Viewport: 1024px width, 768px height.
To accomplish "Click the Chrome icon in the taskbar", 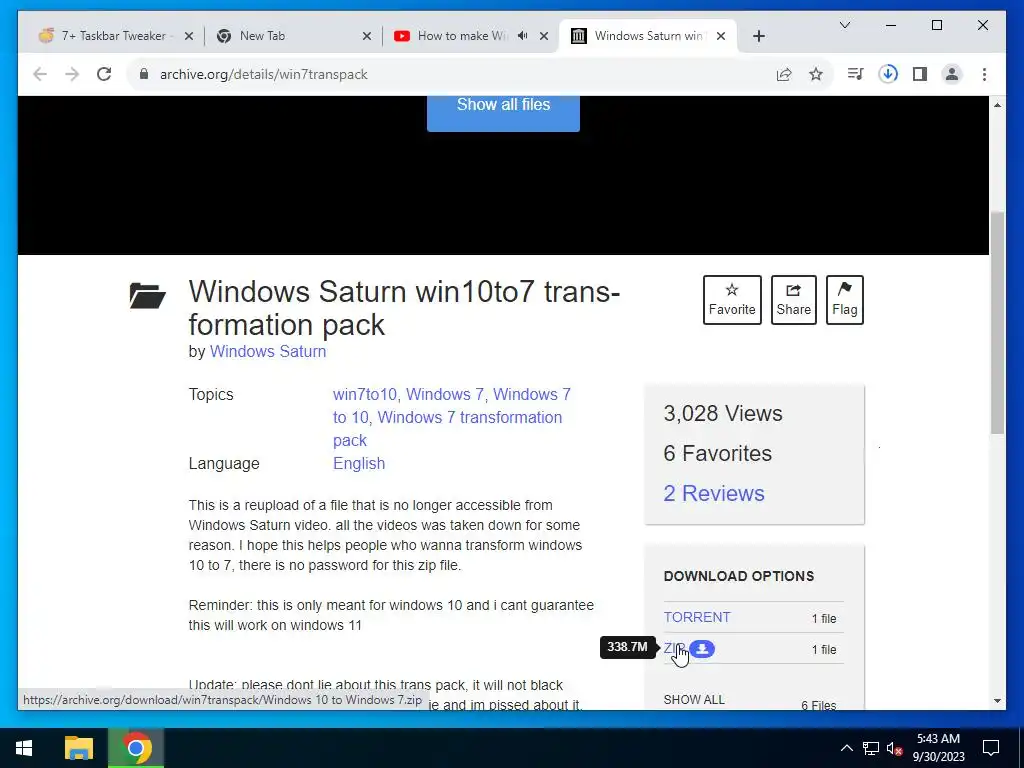I will (x=136, y=748).
